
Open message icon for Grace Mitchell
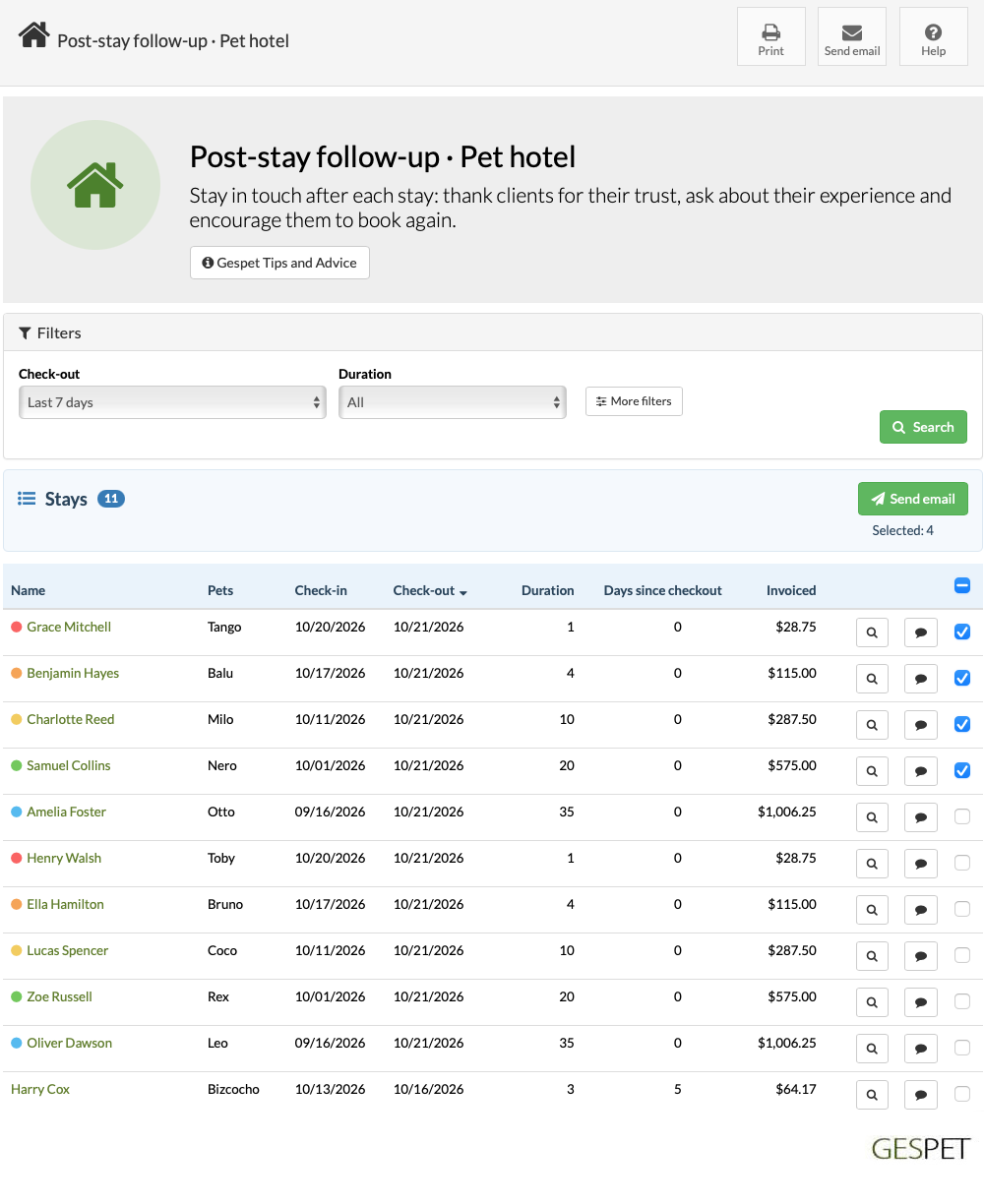tap(920, 632)
